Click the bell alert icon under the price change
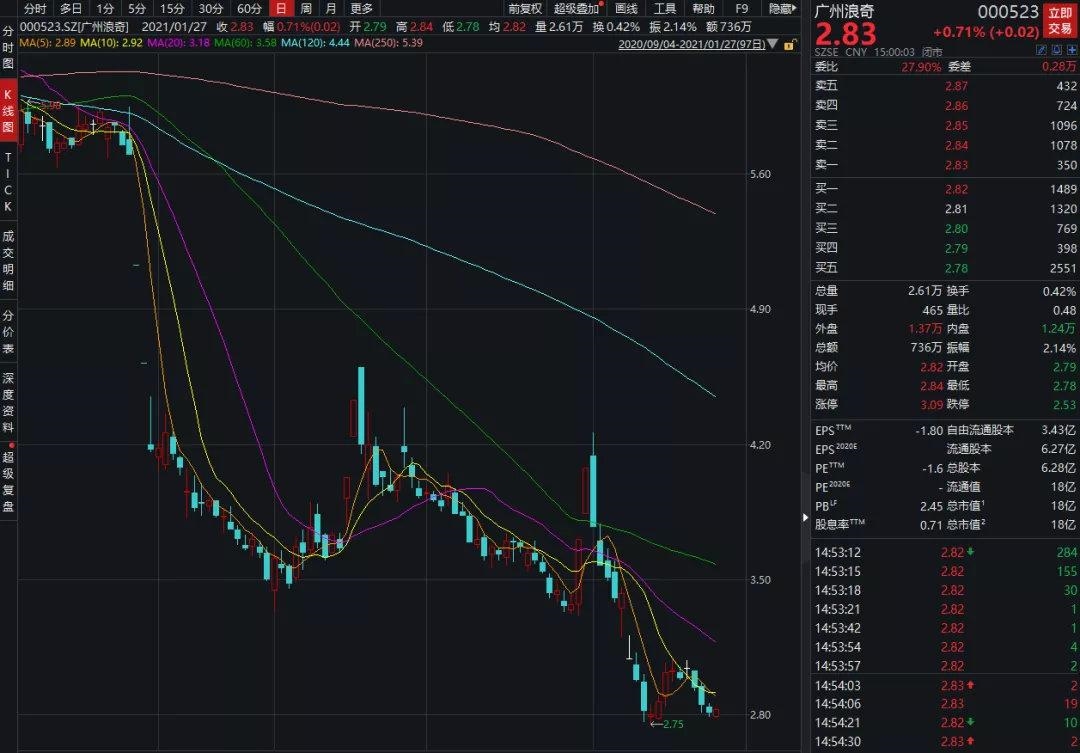Image resolution: width=1080 pixels, height=753 pixels. click(x=1057, y=50)
